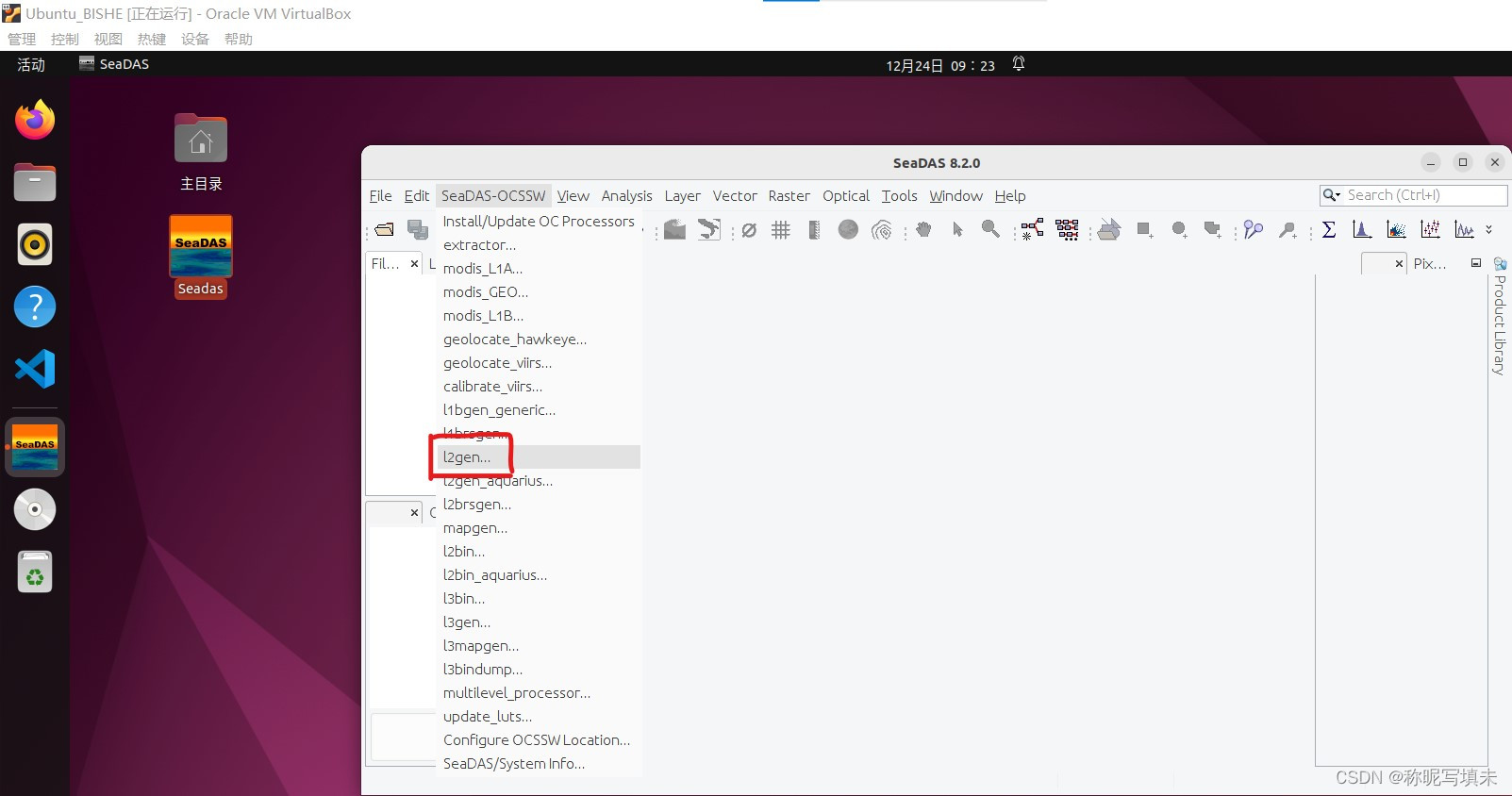Choose Install/Update OC Processors
This screenshot has width=1512, height=796.
(x=539, y=221)
